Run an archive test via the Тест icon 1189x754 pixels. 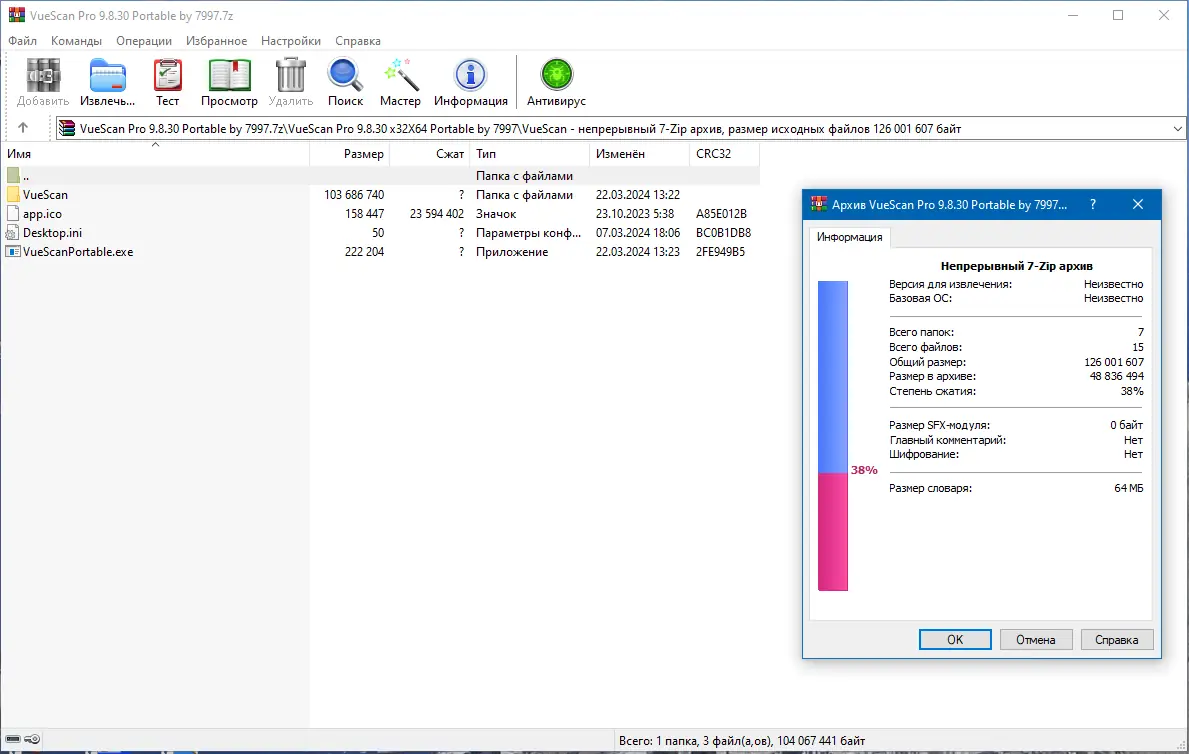click(x=167, y=75)
